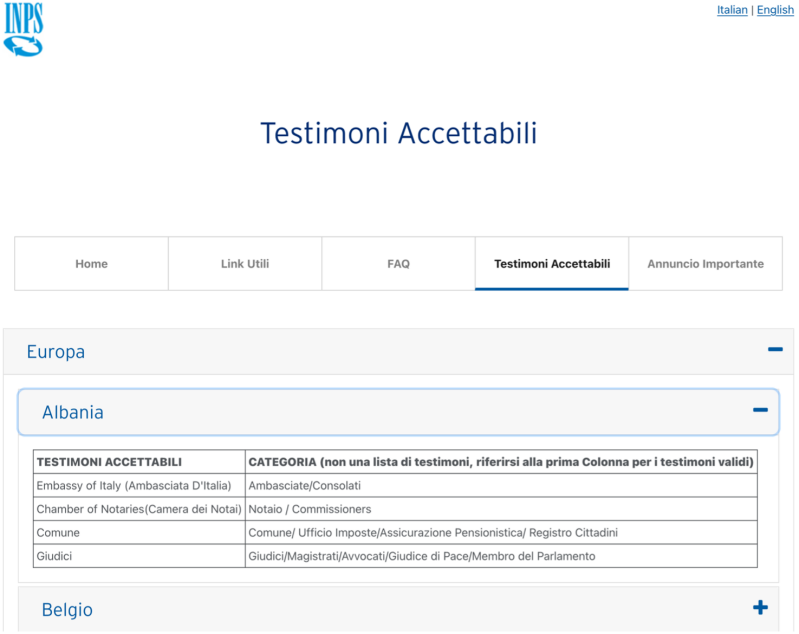The image size is (799, 634).
Task: Switch language to Italian
Action: [x=732, y=10]
